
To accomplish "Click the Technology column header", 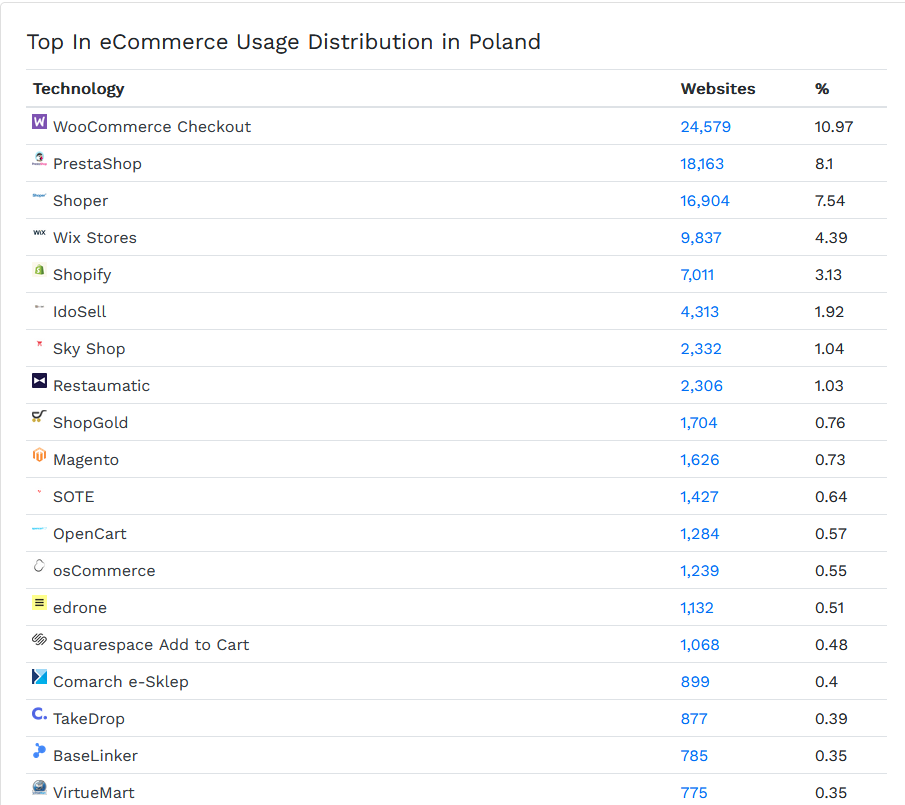I will [78, 89].
